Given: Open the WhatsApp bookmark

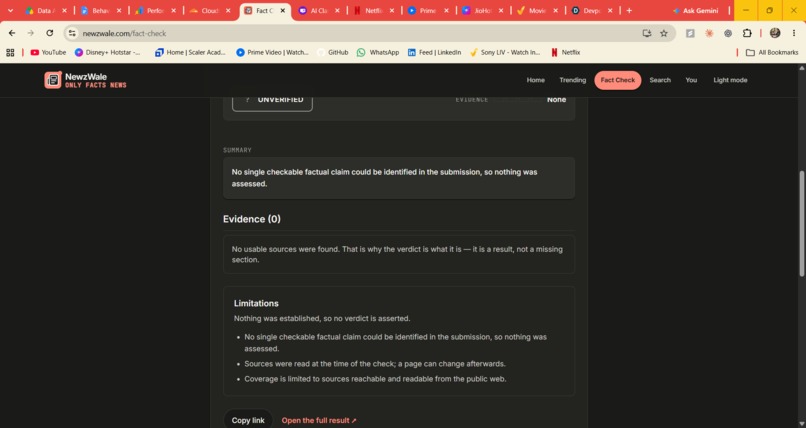Looking at the screenshot, I should (378, 52).
